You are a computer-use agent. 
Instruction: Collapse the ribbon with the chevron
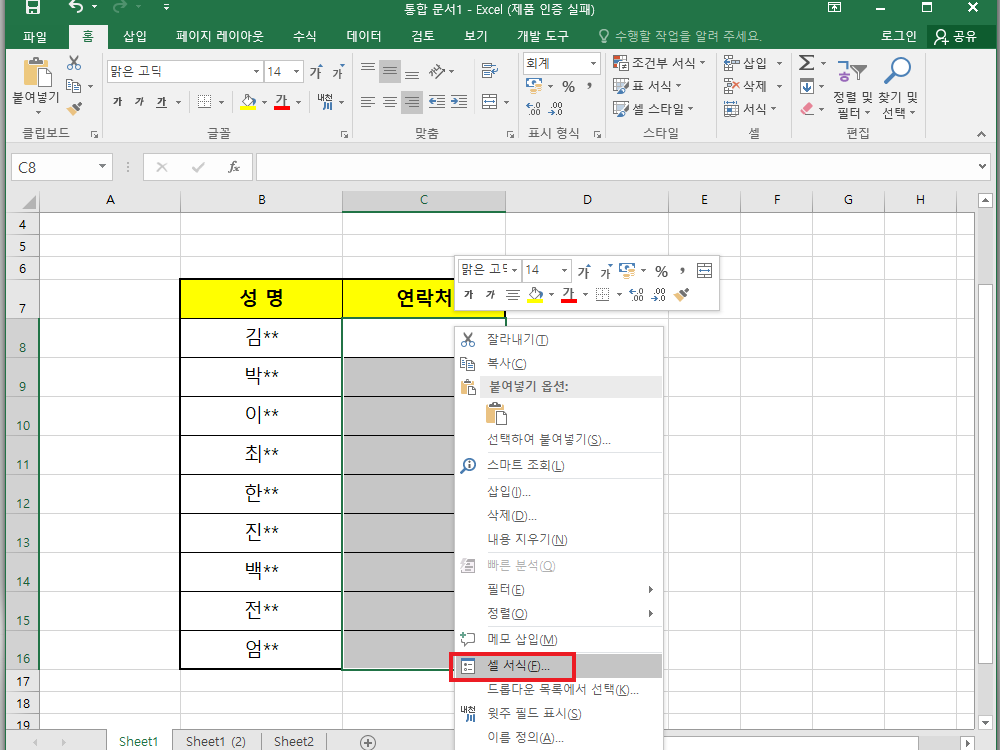(x=982, y=134)
